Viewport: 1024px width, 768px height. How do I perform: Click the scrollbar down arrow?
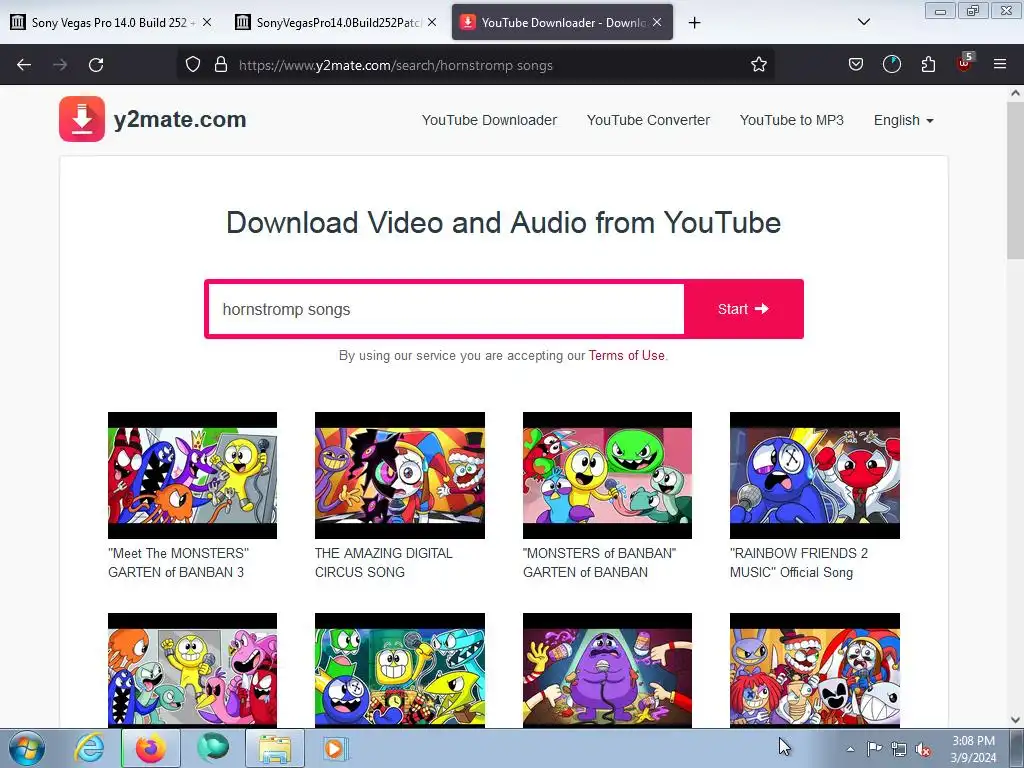tap(1015, 720)
